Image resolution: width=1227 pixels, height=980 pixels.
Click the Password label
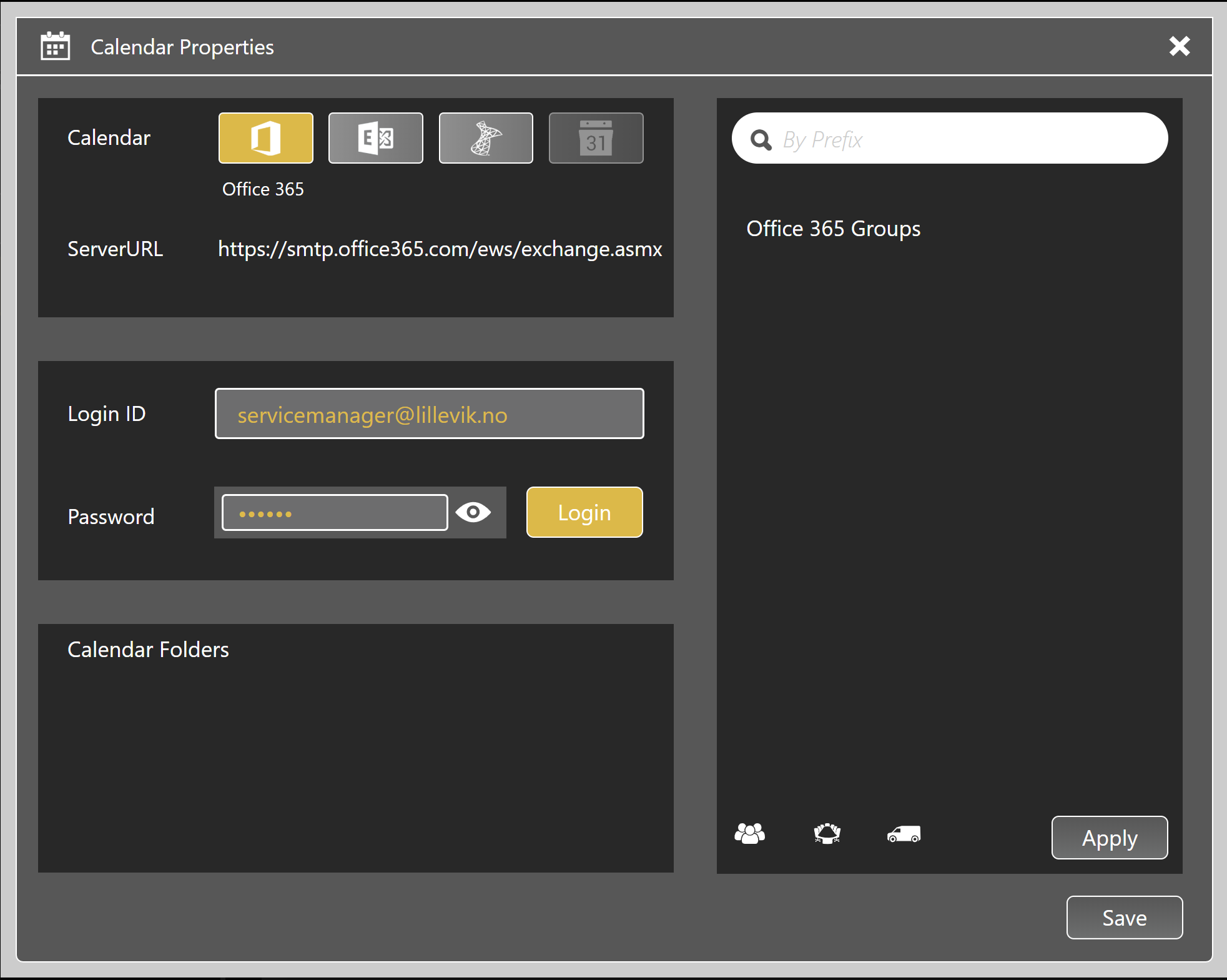pos(111,517)
